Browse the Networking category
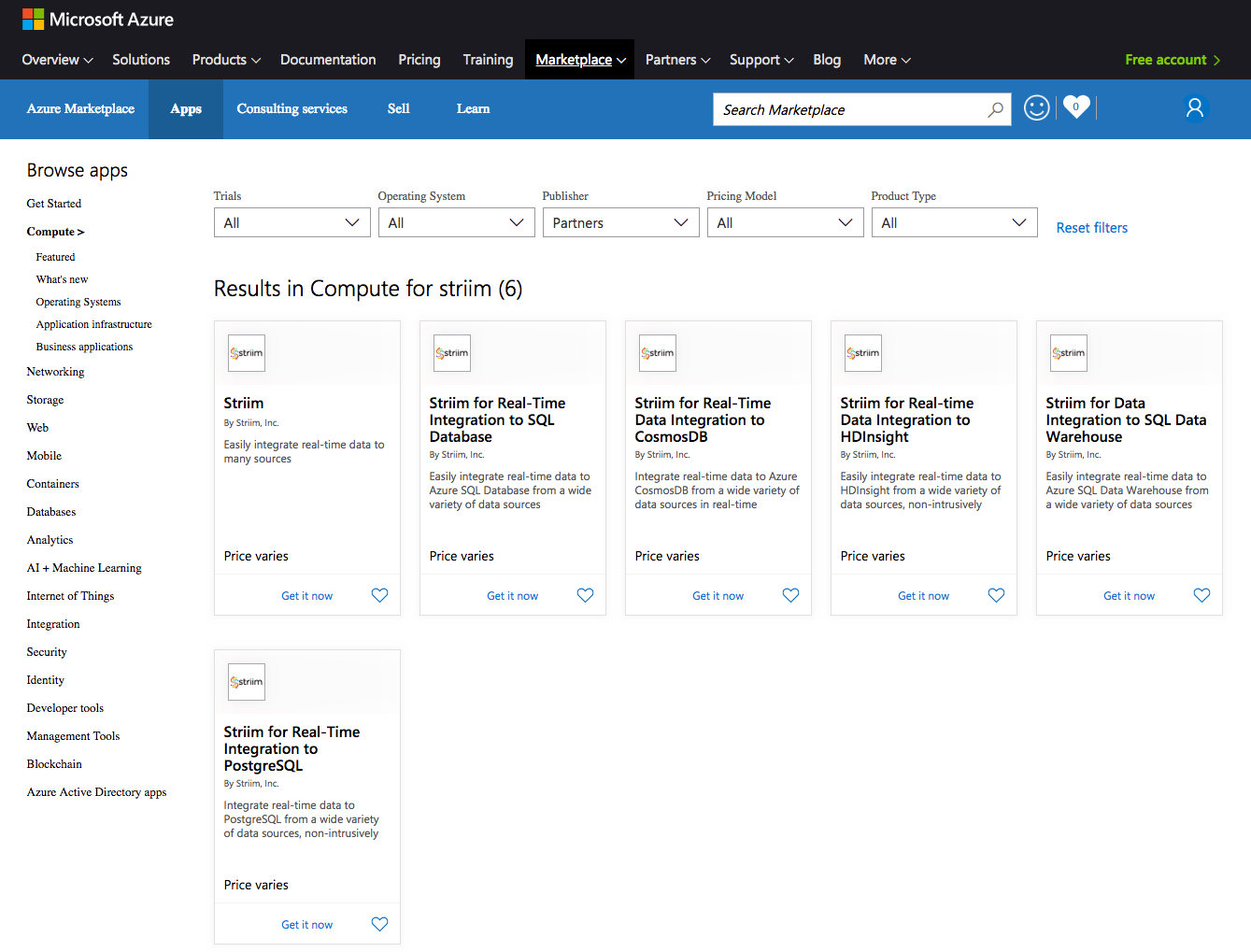Image resolution: width=1251 pixels, height=952 pixels. (x=55, y=372)
